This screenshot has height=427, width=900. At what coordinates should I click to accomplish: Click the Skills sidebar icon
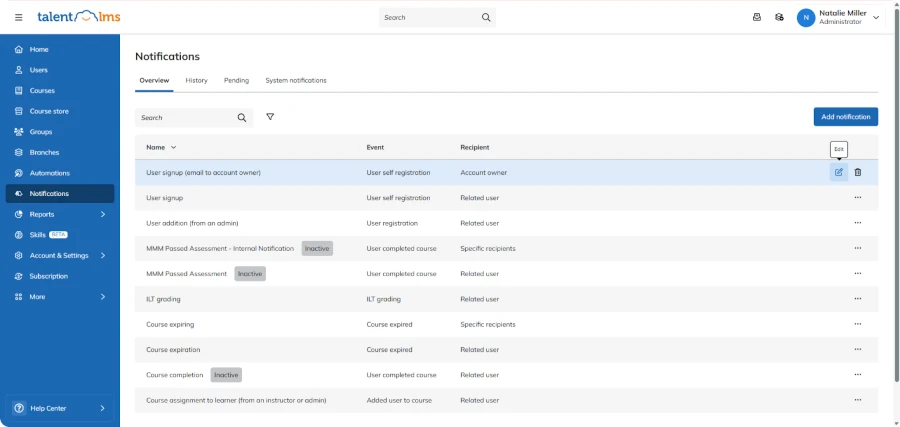pos(18,235)
